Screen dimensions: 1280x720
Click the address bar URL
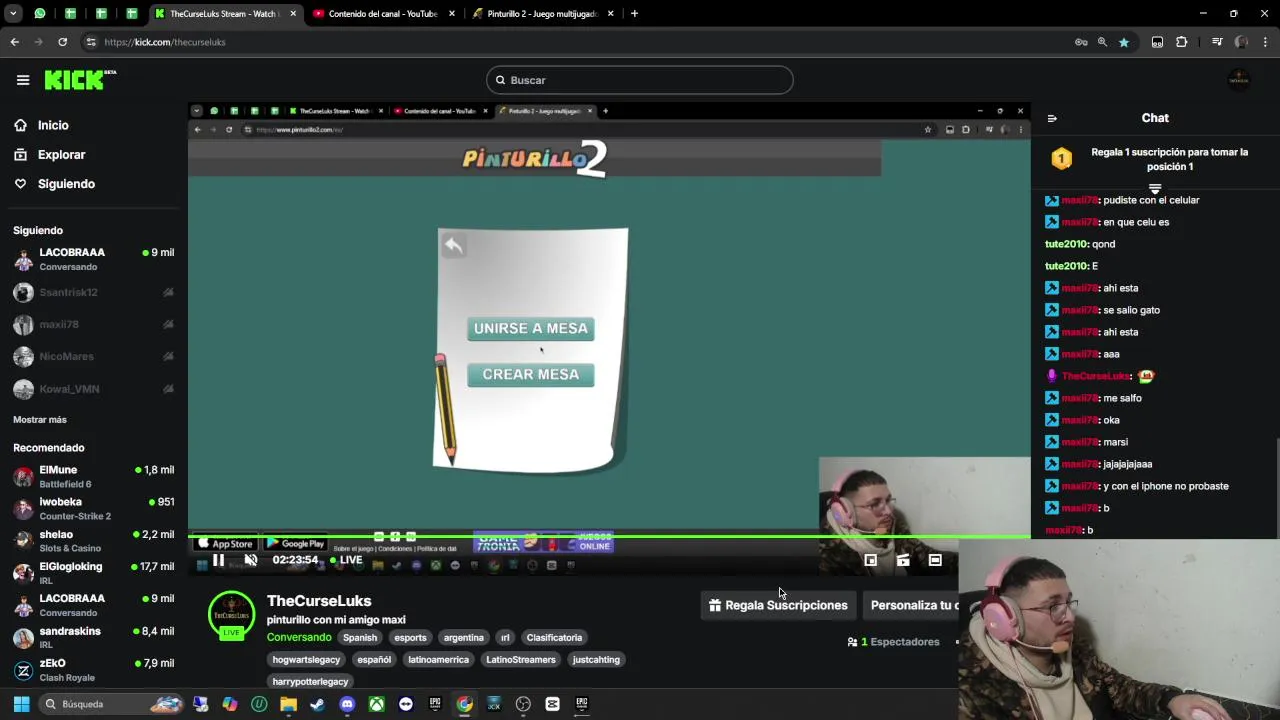pyautogui.click(x=165, y=42)
